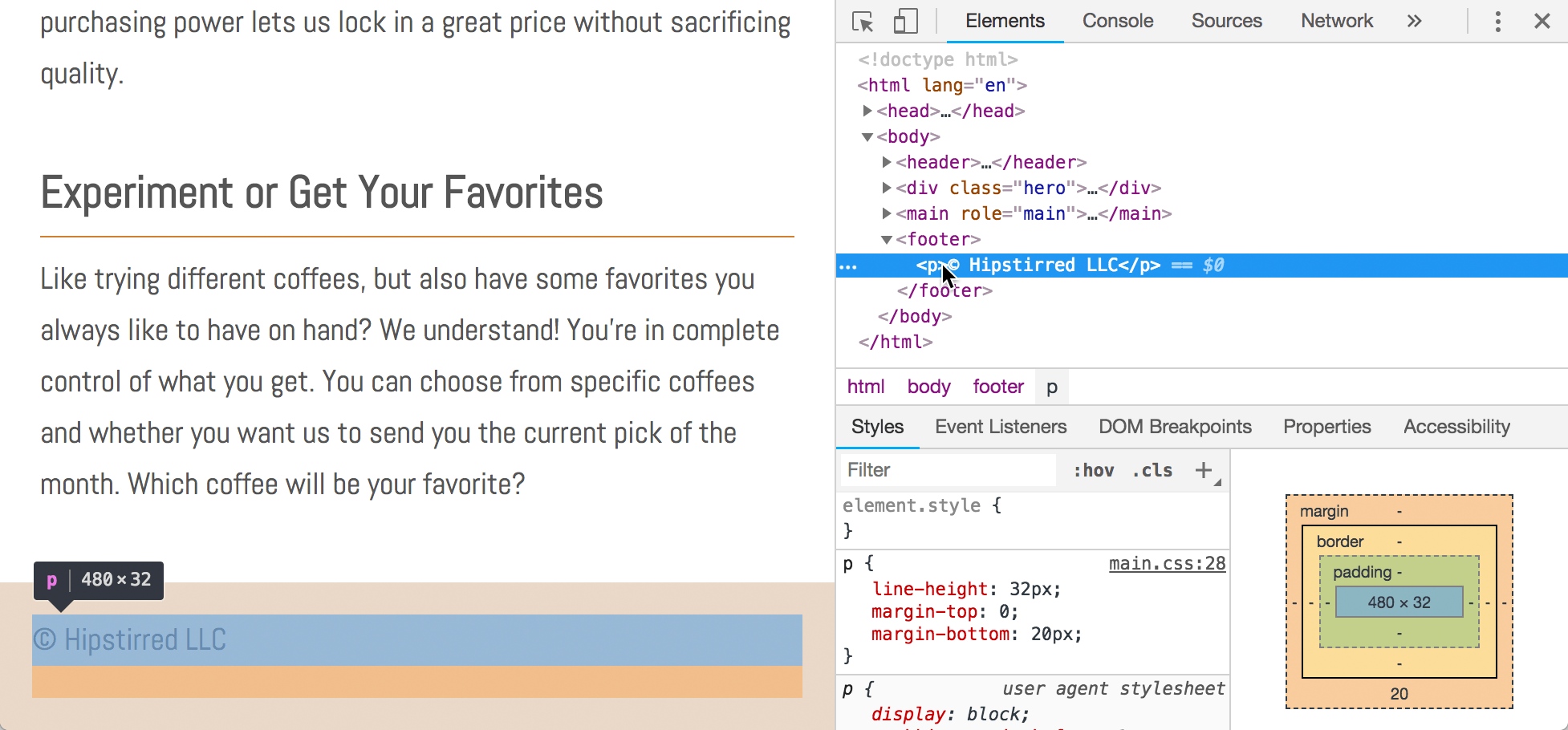Open main.css:28 in Sources

pyautogui.click(x=1167, y=563)
